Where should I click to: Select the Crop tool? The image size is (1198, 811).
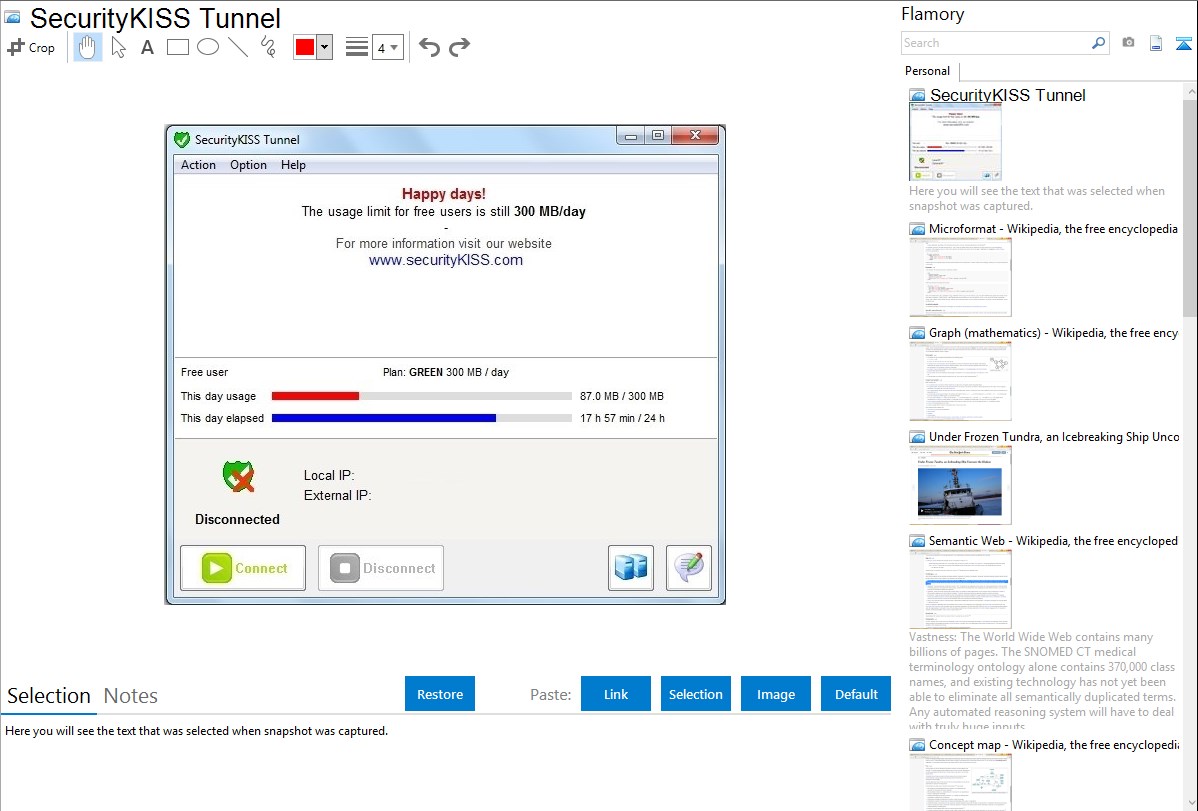(31, 47)
